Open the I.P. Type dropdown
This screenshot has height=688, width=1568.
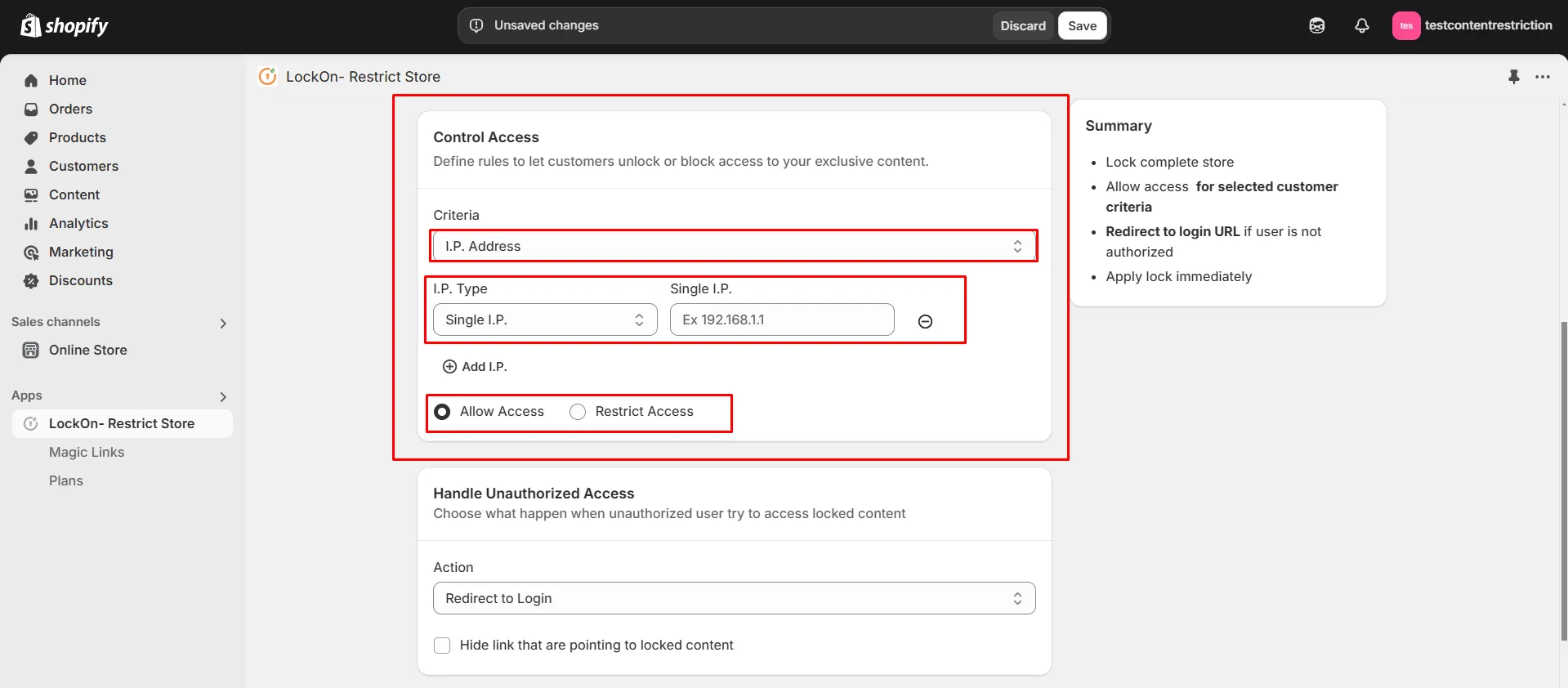(x=545, y=319)
